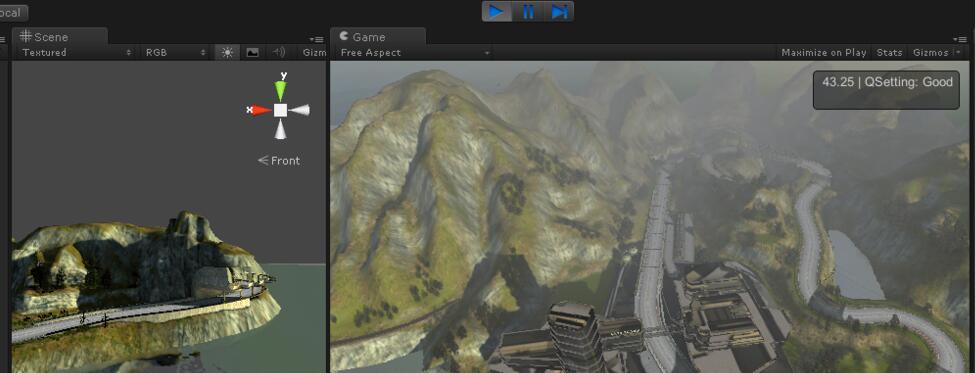Enable Maximize on Play
Image resolution: width=975 pixels, height=373 pixels.
(x=823, y=53)
